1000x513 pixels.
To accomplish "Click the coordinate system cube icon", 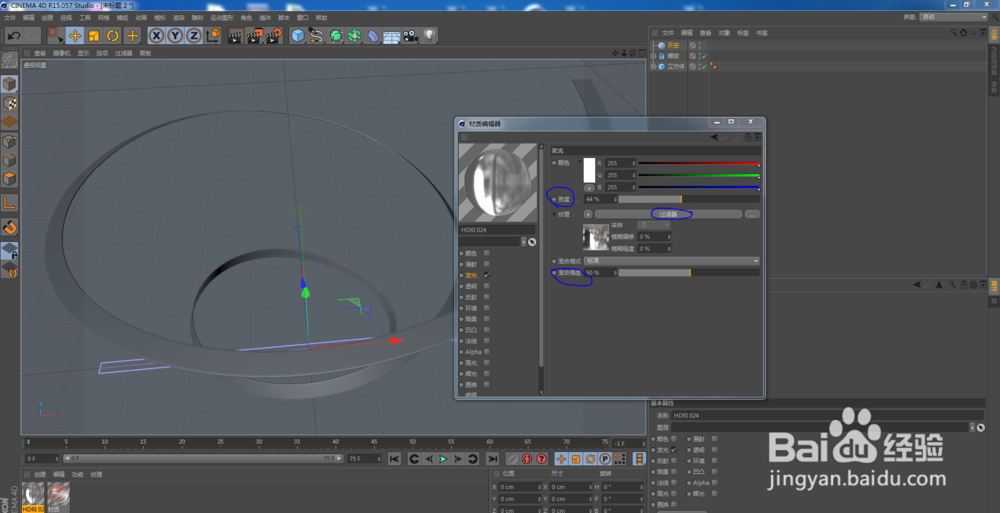I will (213, 36).
